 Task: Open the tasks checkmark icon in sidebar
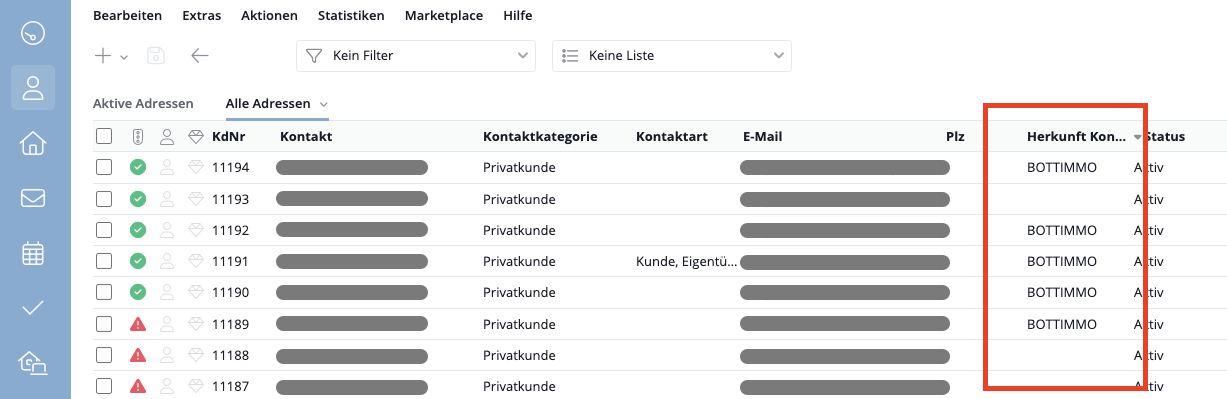[x=33, y=308]
